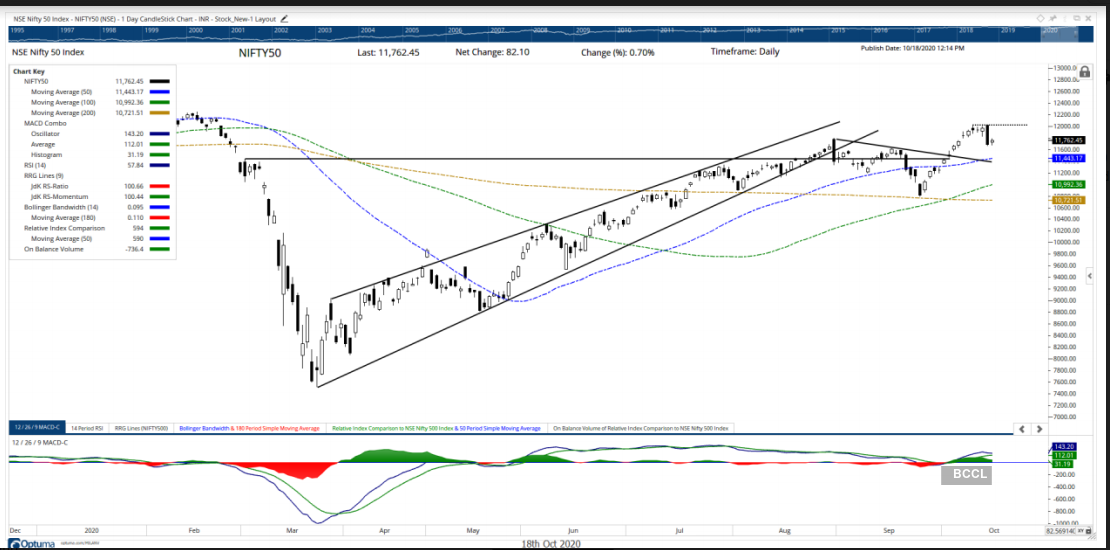
Task: Click the 112.01 MACD average value tag
Action: 1065,456
